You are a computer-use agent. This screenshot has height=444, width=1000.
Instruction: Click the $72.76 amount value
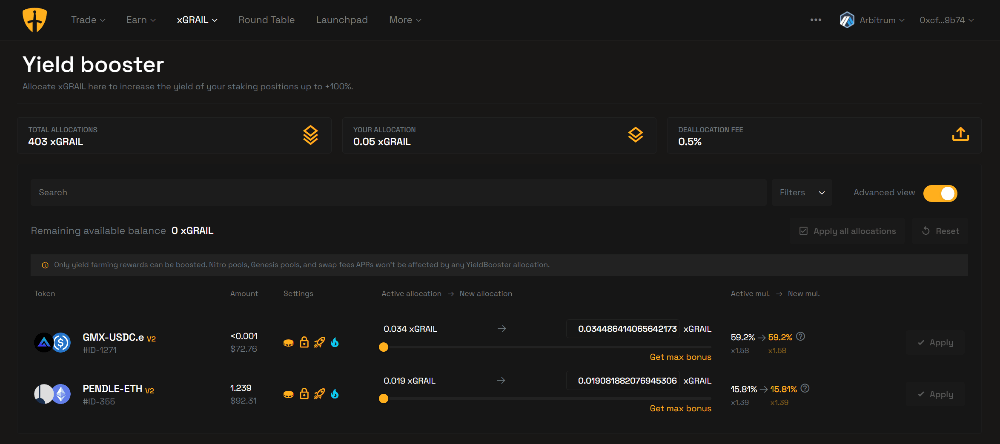(244, 349)
